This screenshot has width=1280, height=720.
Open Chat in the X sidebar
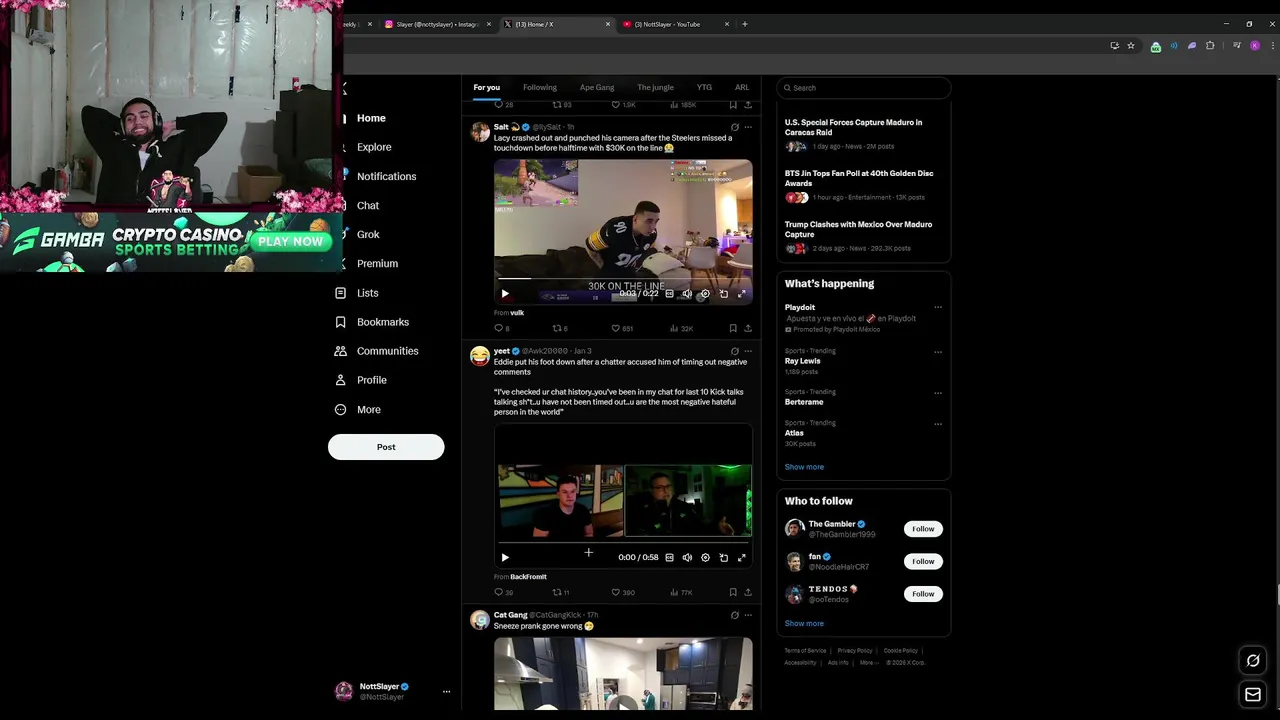[368, 205]
